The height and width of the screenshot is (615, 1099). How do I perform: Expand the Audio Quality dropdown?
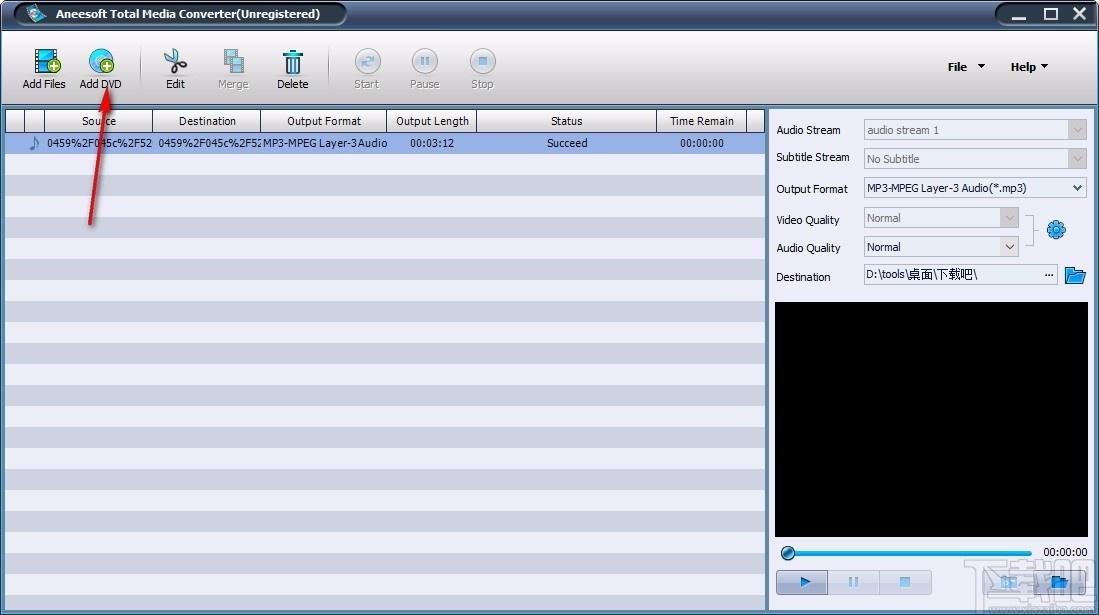click(1009, 247)
